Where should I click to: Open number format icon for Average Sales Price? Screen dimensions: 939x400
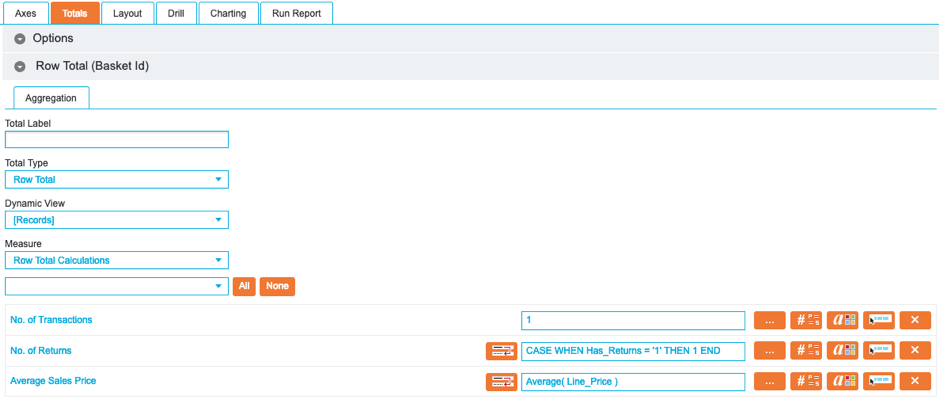pos(806,382)
